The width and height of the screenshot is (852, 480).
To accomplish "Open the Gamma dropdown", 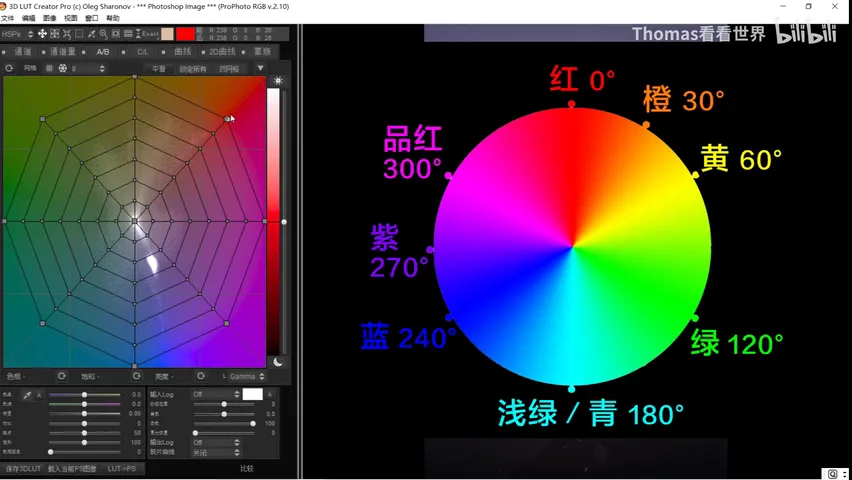I will coord(246,376).
